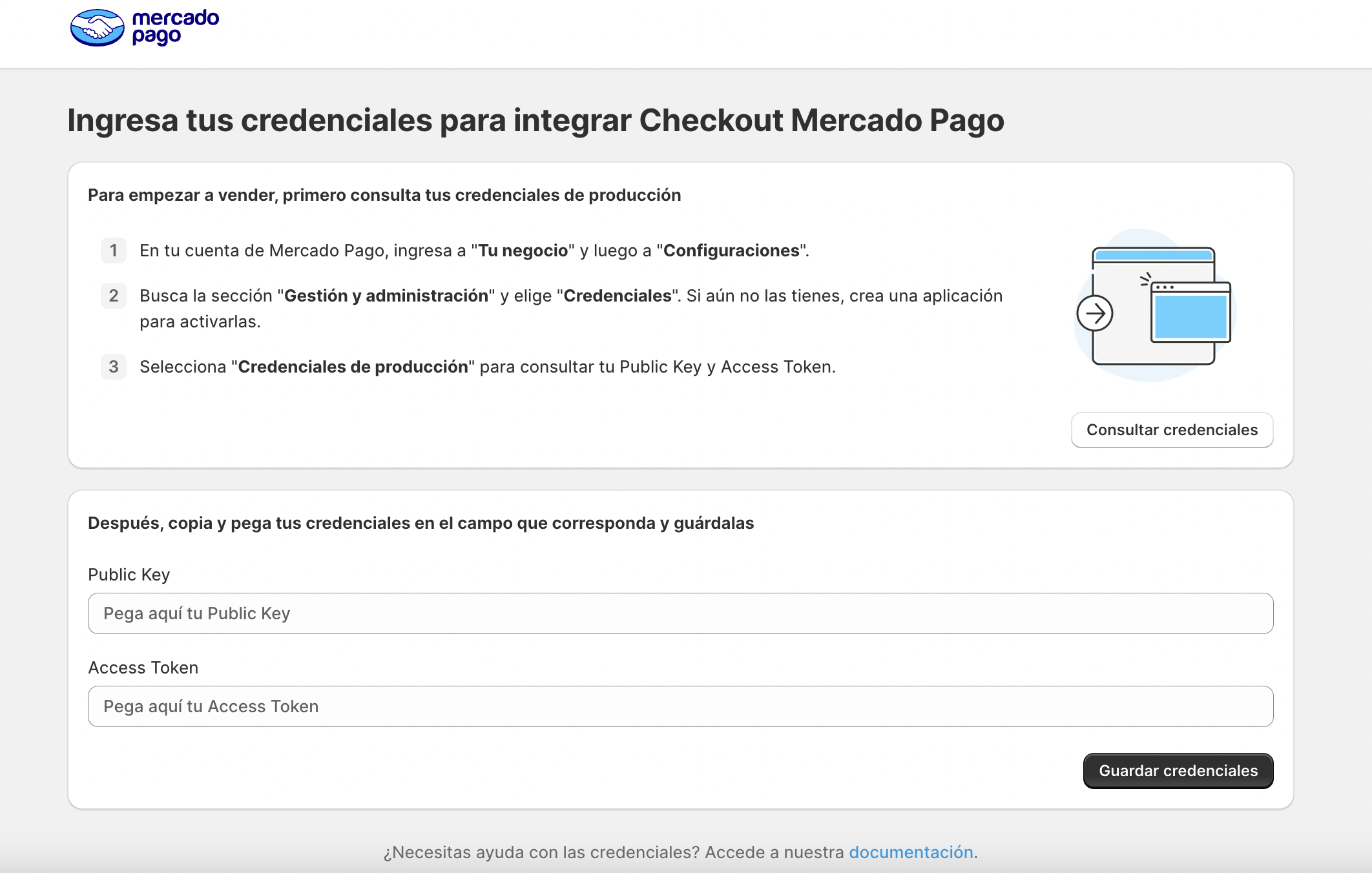Click the credentials window illustration

coord(1154,305)
